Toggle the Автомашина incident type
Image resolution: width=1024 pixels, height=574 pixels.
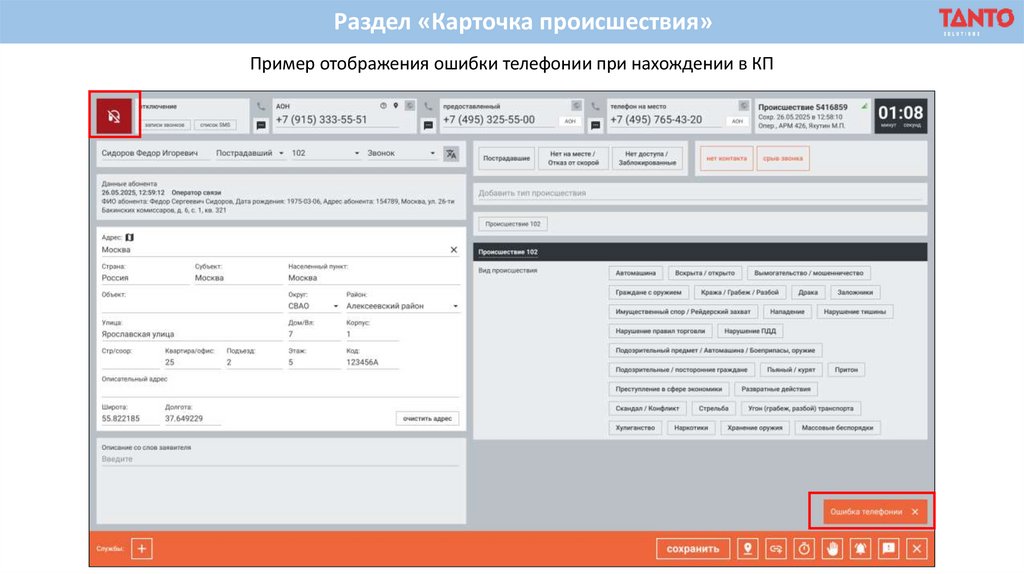click(635, 273)
